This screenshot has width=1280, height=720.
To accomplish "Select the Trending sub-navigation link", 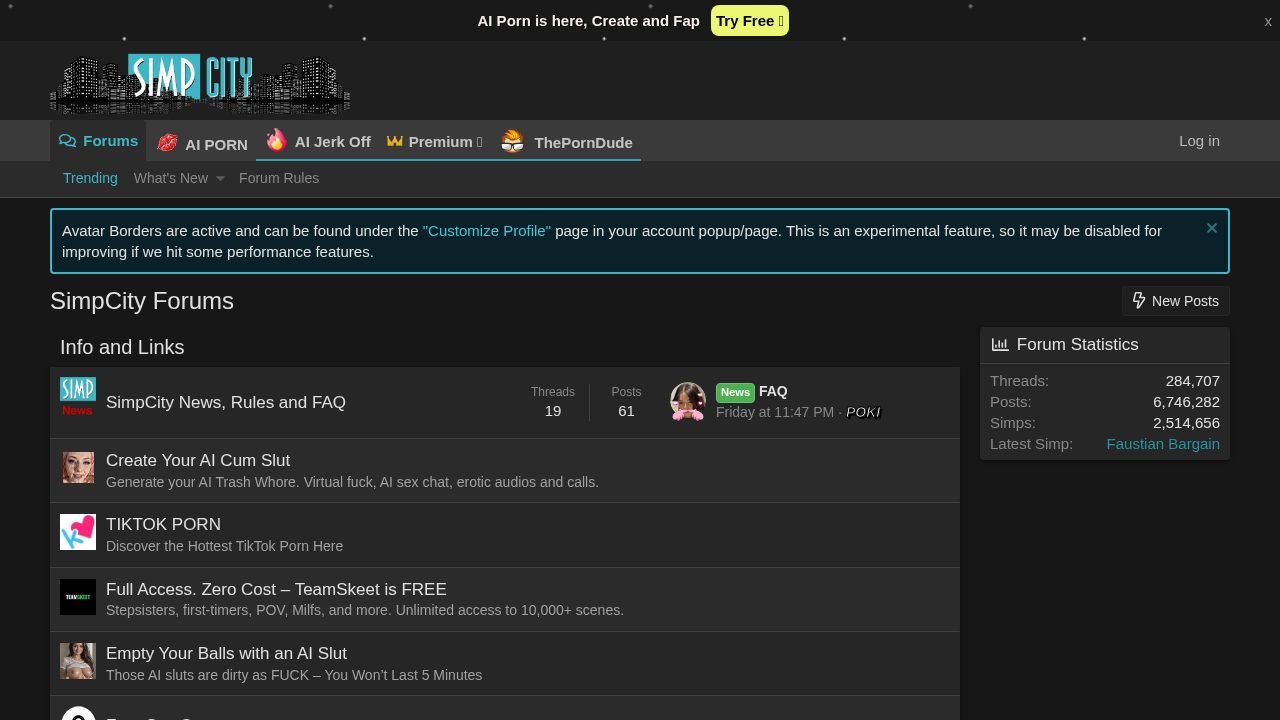I will click(x=90, y=178).
